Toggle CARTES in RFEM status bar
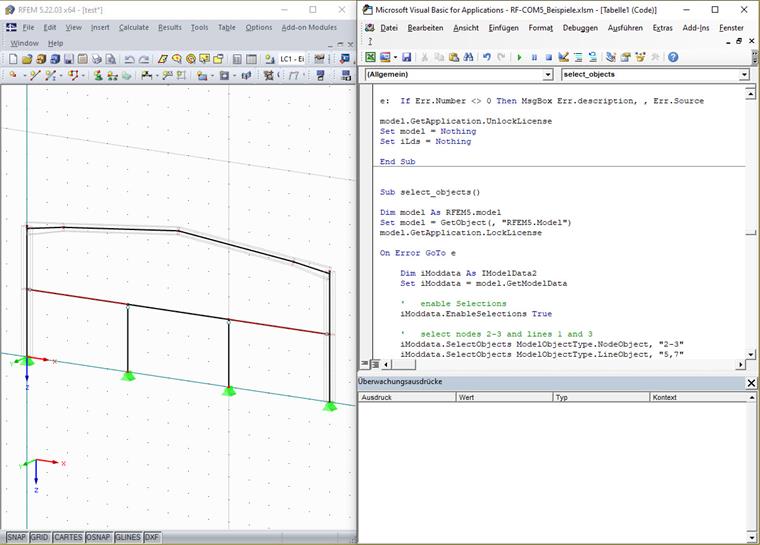 [68, 537]
